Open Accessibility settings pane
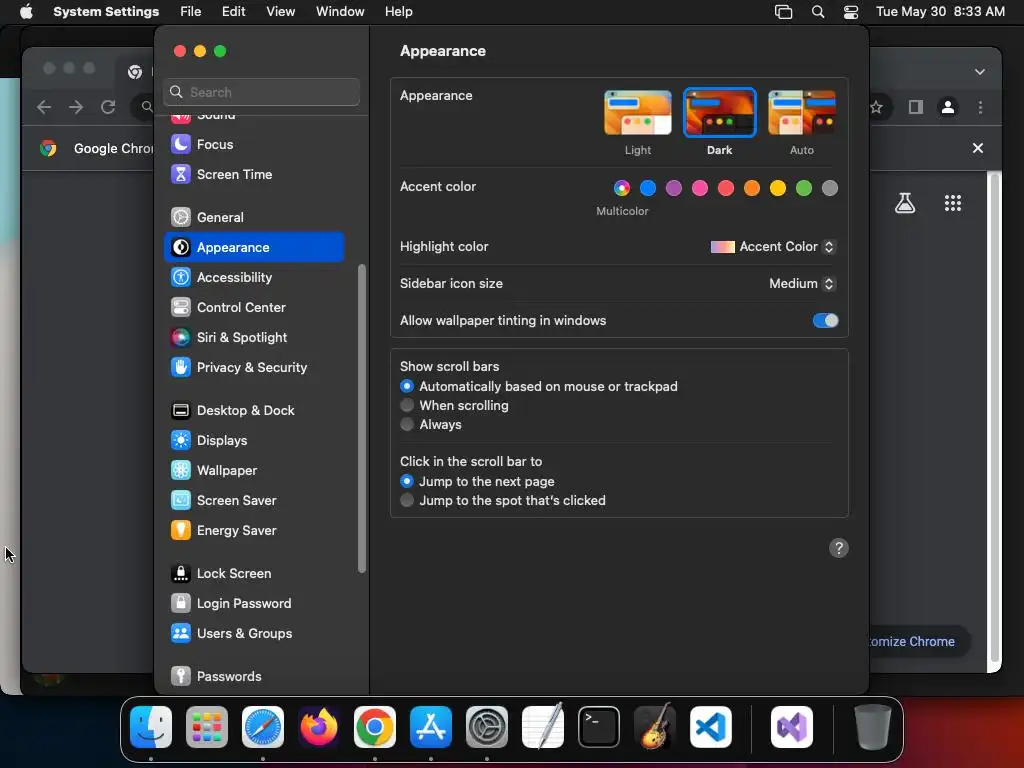The image size is (1024, 768). coord(254,278)
